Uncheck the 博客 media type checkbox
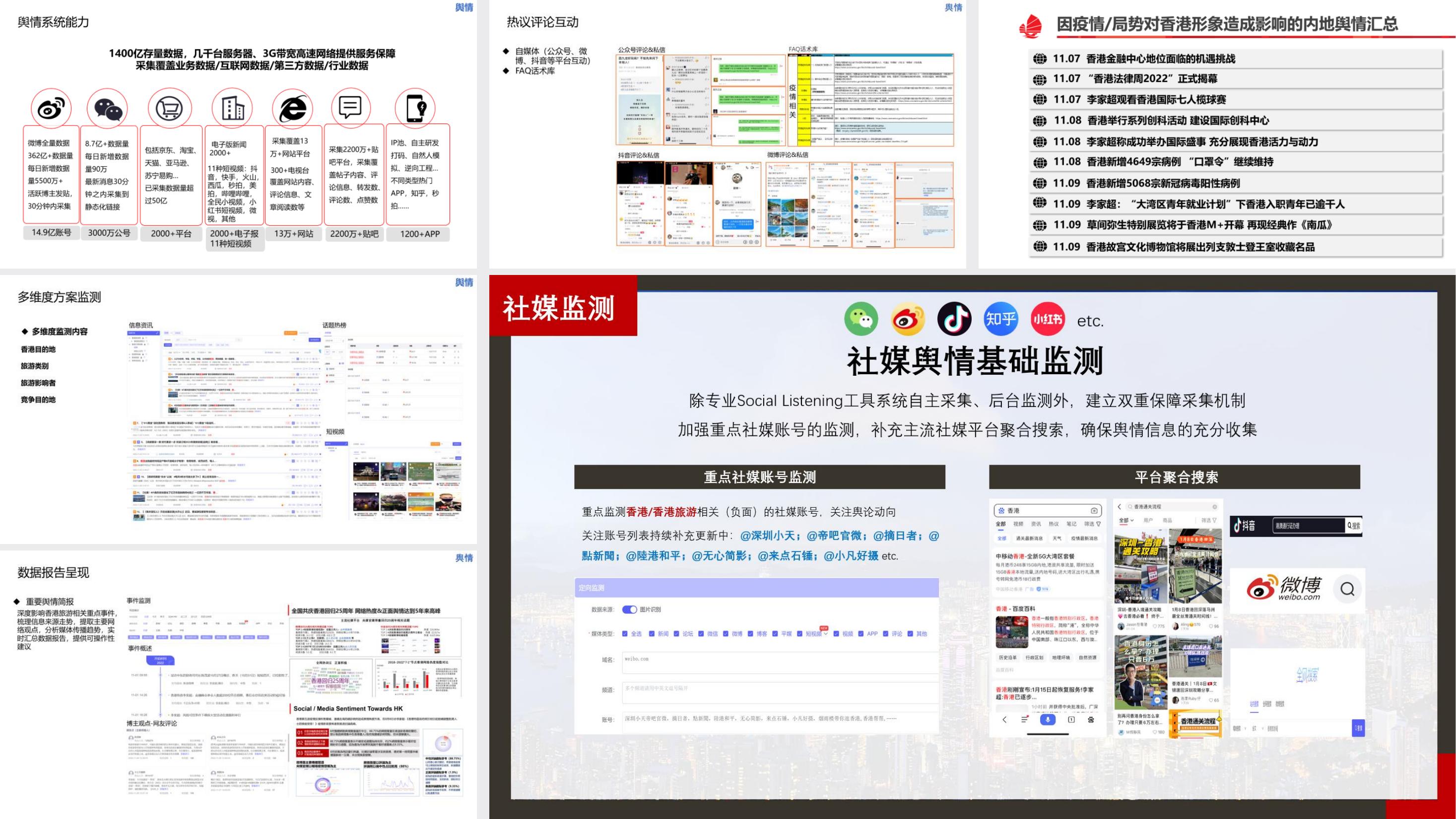The image size is (1456, 819). pos(751,634)
